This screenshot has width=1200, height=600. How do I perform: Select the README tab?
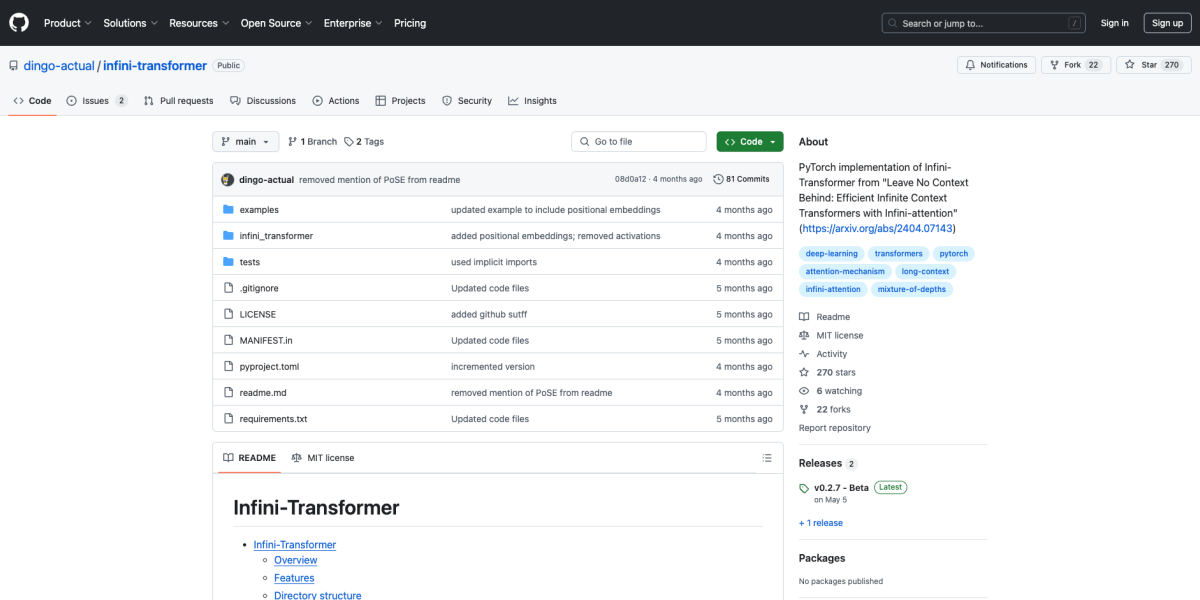tap(249, 458)
